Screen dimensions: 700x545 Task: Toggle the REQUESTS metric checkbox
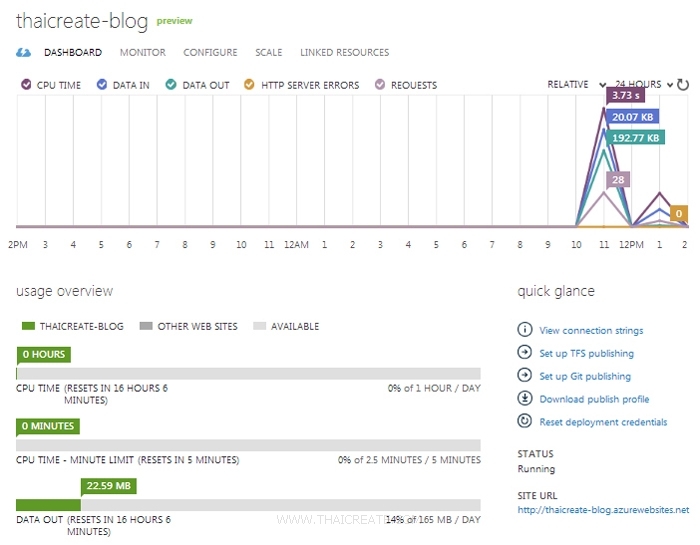click(380, 84)
